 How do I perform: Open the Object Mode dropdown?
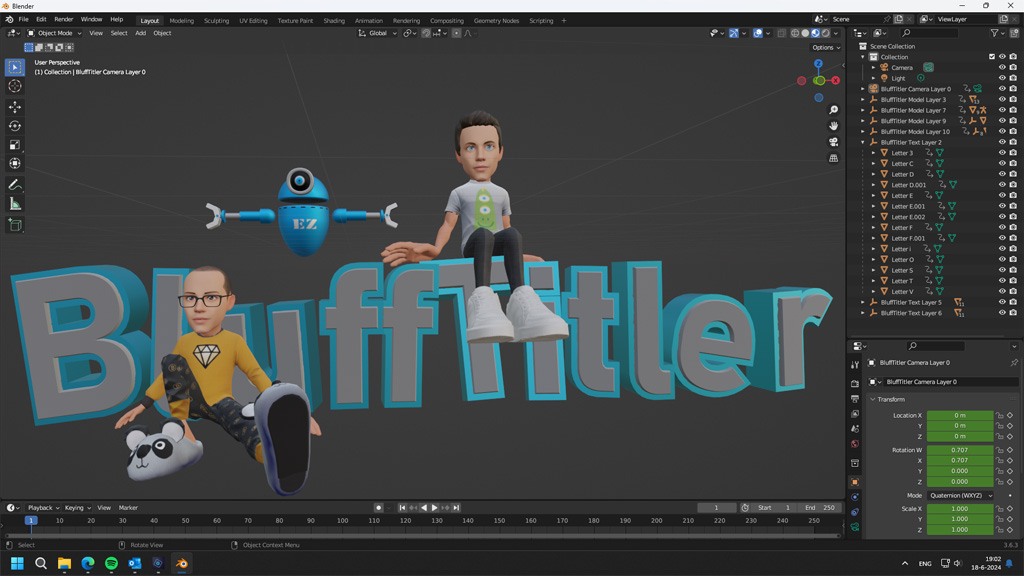(54, 33)
